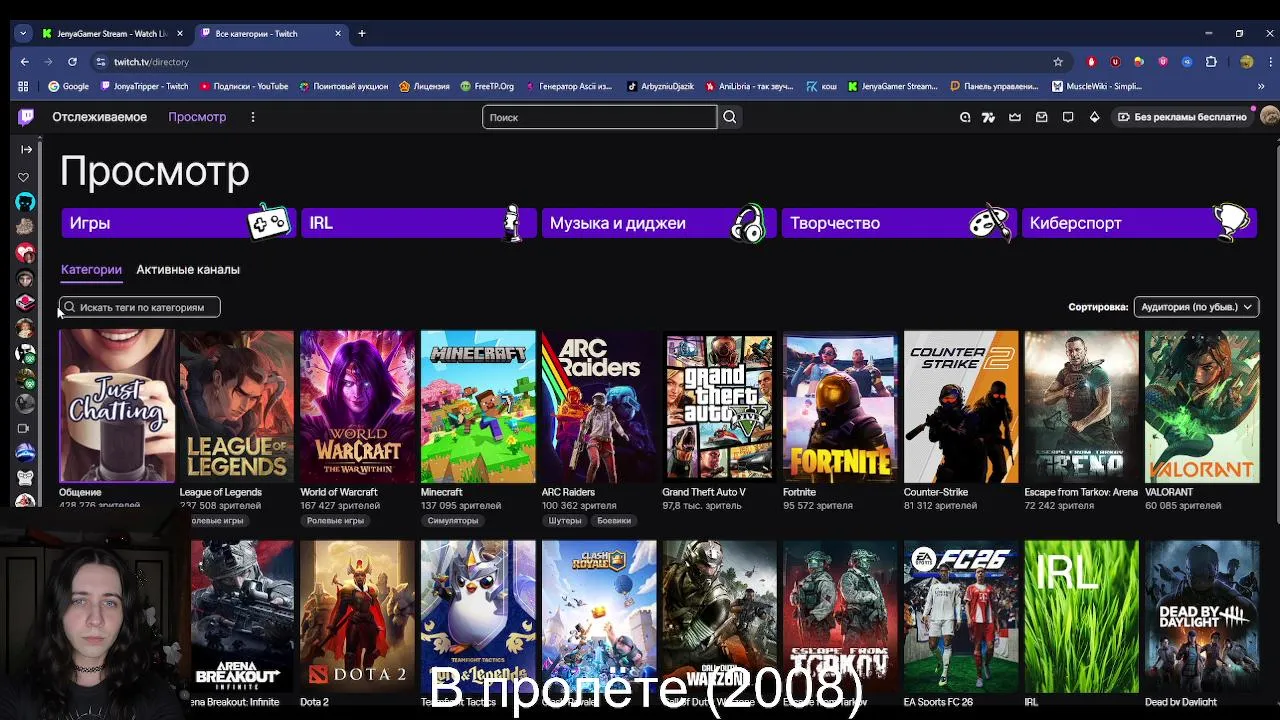Viewport: 1280px width, 720px height.
Task: Expand the left sidebar arrow
Action: 26,149
